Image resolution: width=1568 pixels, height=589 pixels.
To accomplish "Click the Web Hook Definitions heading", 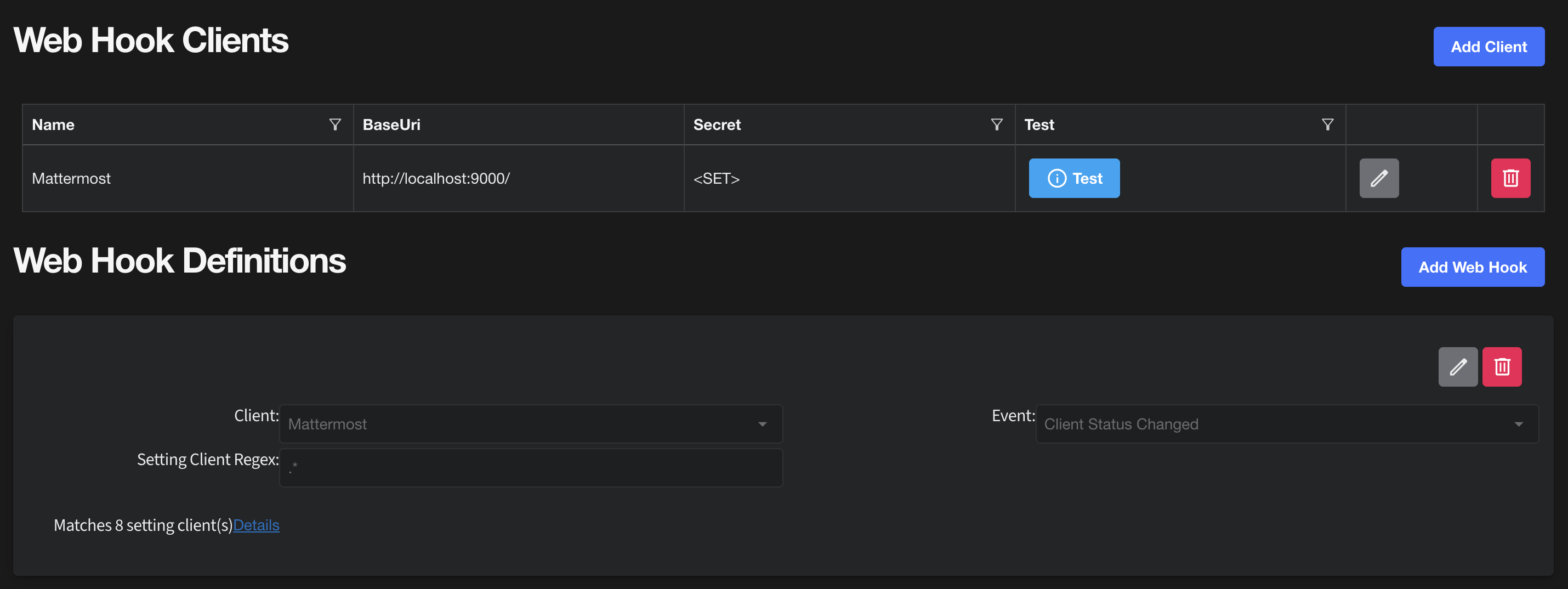I will click(180, 260).
